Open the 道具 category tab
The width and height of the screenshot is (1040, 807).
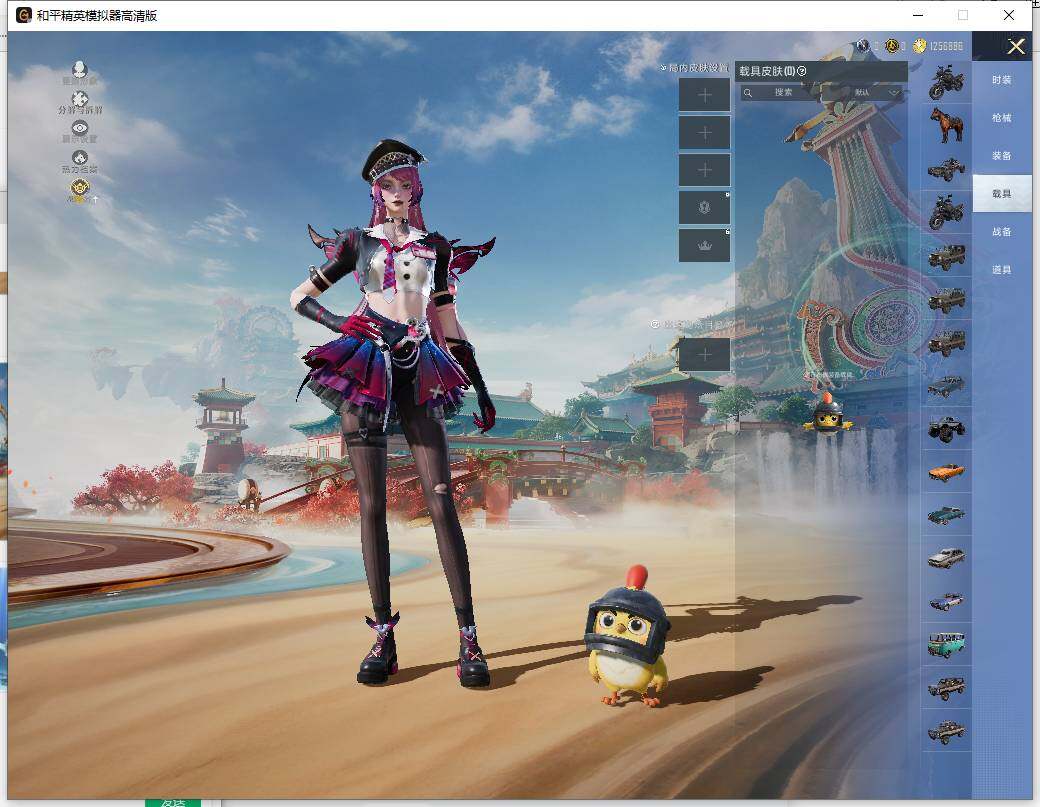[x=1001, y=270]
